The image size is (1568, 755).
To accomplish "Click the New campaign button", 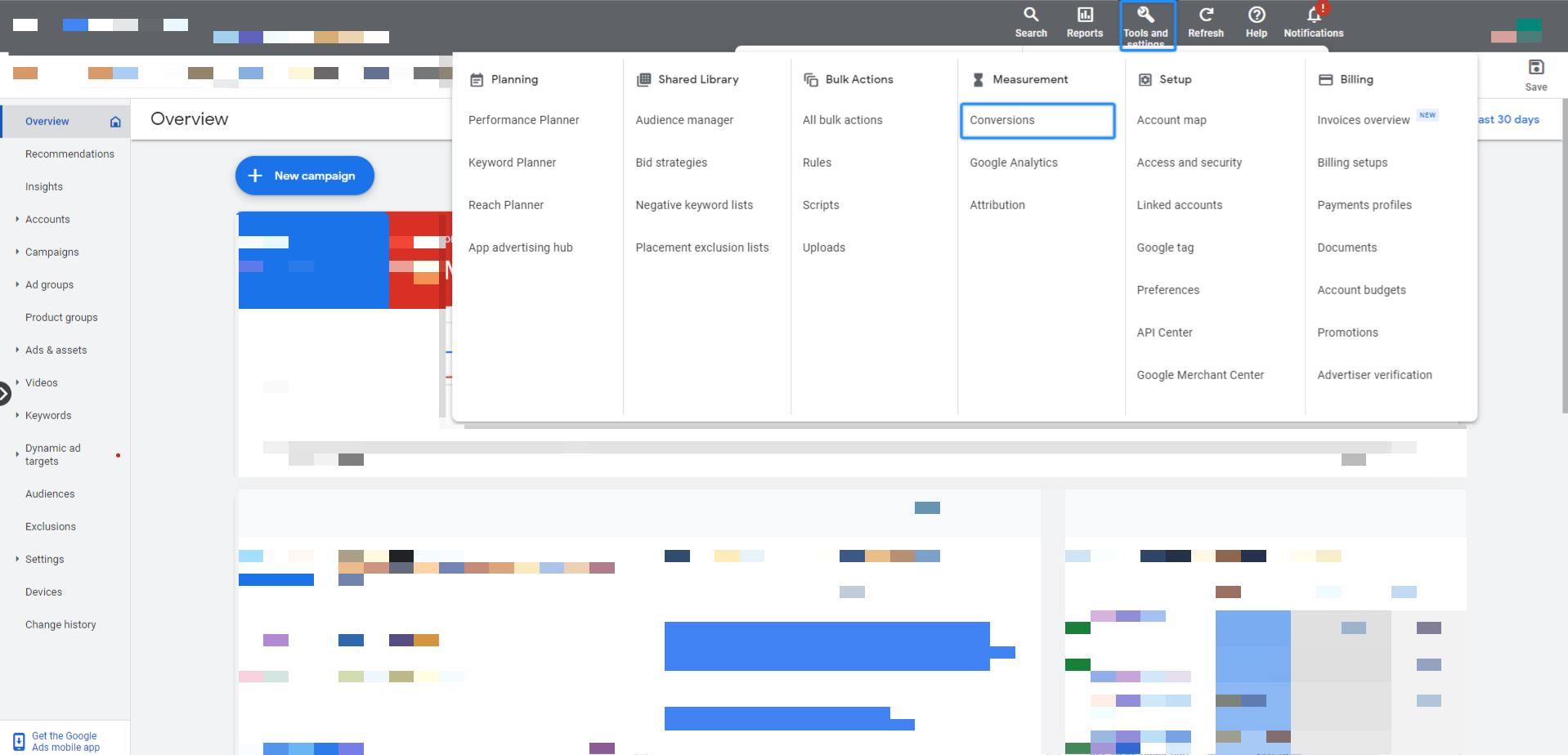I will [x=305, y=176].
